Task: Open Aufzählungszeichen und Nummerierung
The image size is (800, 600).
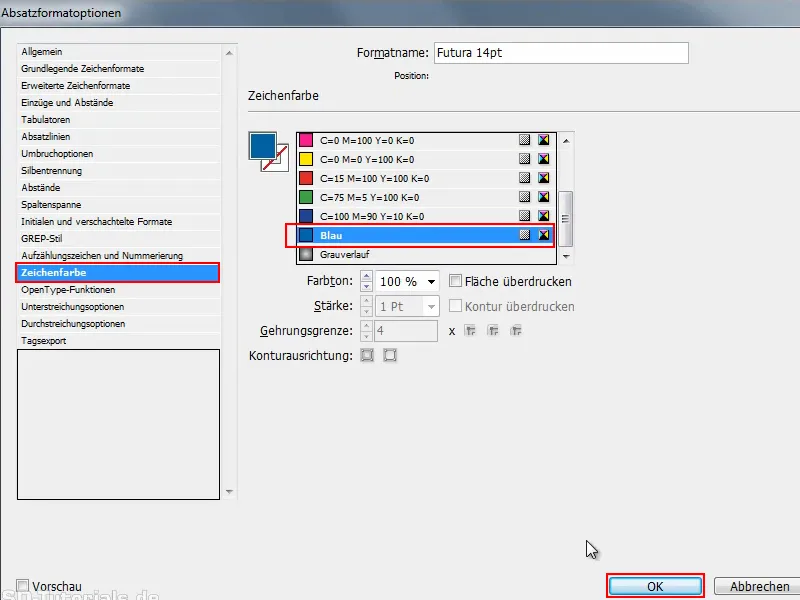Action: point(118,256)
